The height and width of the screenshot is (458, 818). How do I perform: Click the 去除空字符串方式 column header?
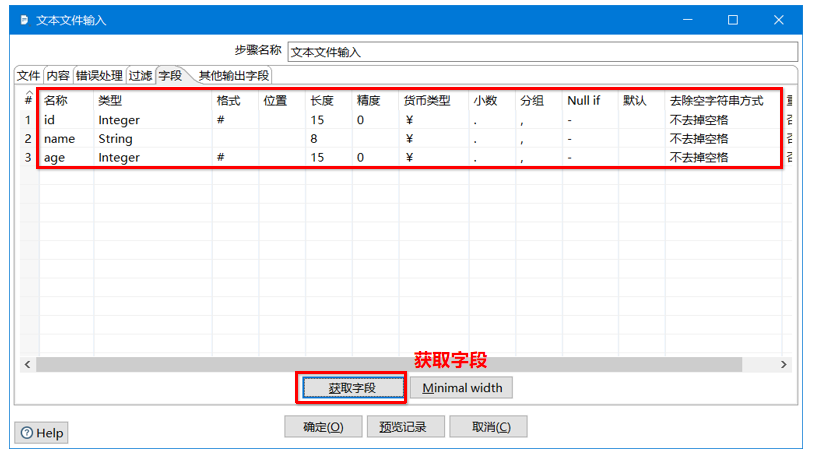pyautogui.click(x=723, y=100)
